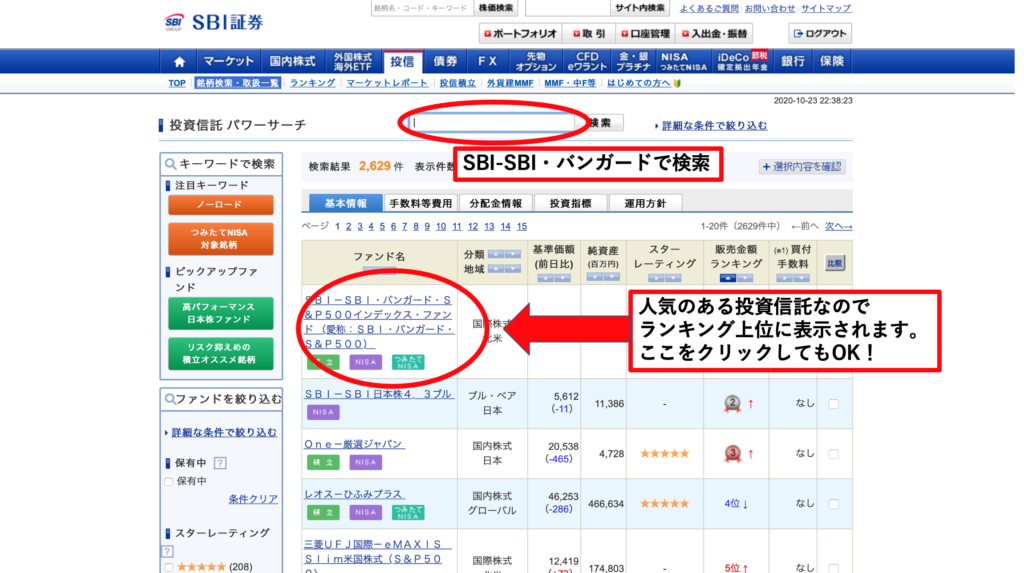Screen dimensions: 1024x573
Task: Switch to the 投資指標 tab
Action: (x=570, y=203)
